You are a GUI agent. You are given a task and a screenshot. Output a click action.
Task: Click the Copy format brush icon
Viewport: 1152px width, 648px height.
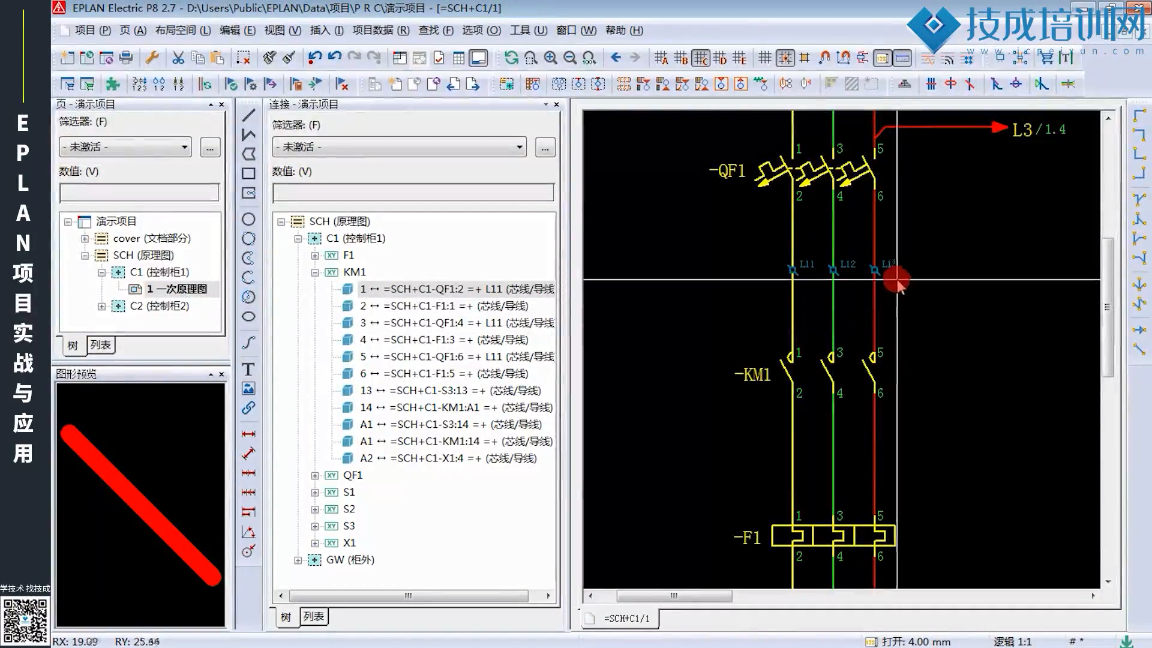(270, 57)
